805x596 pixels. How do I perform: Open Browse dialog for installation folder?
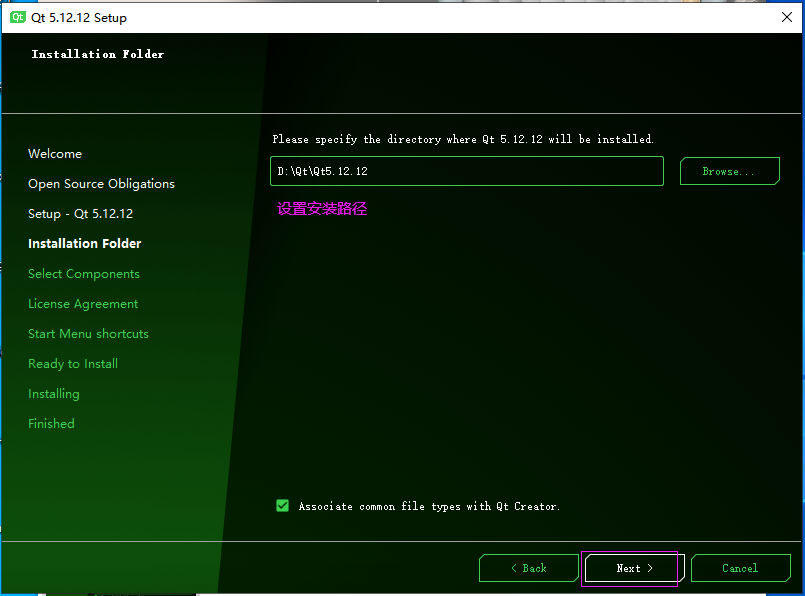(730, 171)
